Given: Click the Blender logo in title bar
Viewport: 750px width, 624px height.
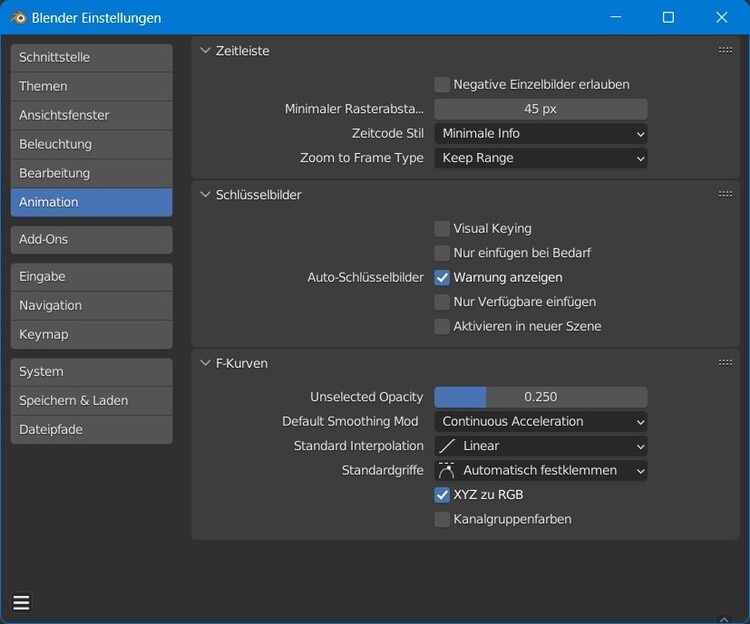Looking at the screenshot, I should click(17, 17).
